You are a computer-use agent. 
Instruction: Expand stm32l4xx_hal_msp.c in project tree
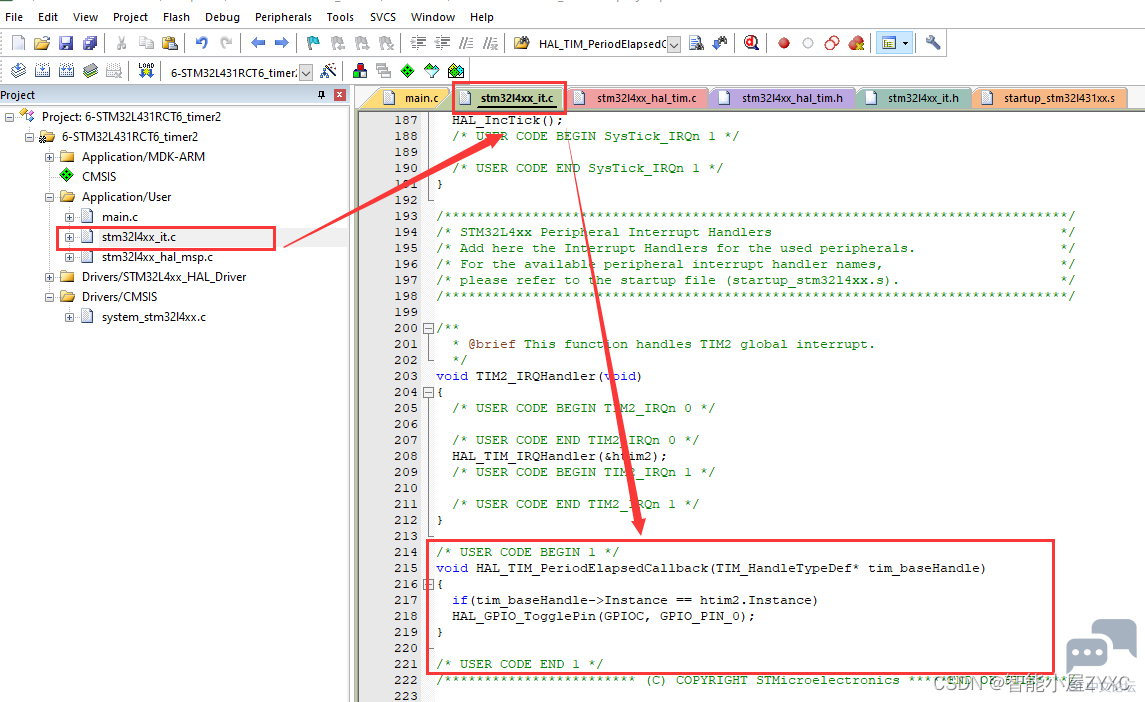coord(69,257)
